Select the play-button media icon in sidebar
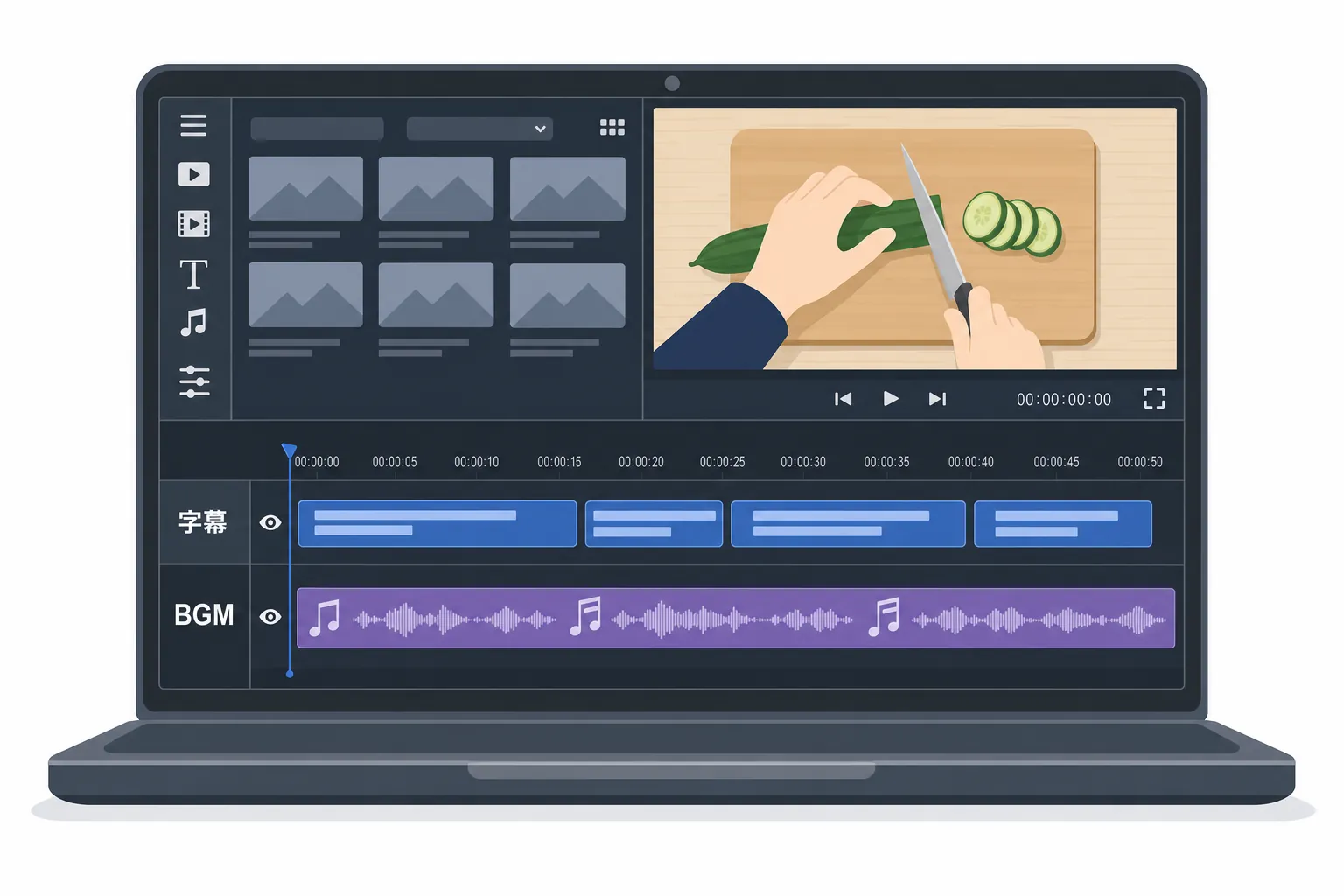Viewport: 1344px width, 896px height. (194, 174)
